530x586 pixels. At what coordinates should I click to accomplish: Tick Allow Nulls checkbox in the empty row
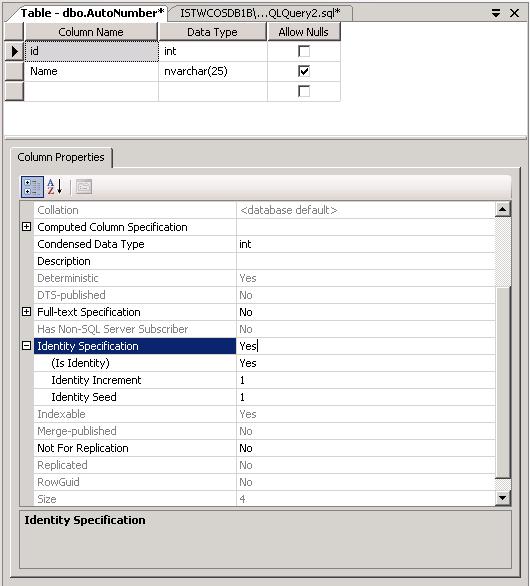[304, 91]
